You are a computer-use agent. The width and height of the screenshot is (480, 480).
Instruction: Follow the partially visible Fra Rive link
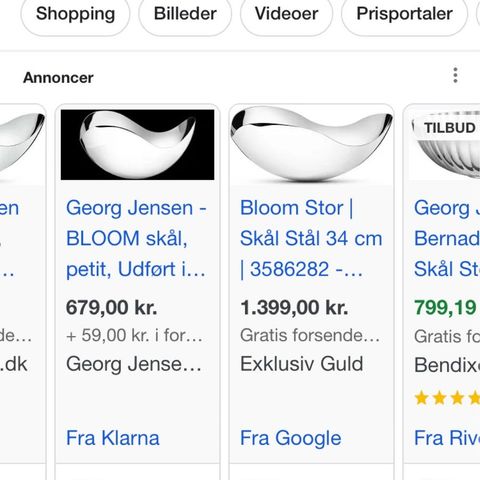tap(447, 438)
